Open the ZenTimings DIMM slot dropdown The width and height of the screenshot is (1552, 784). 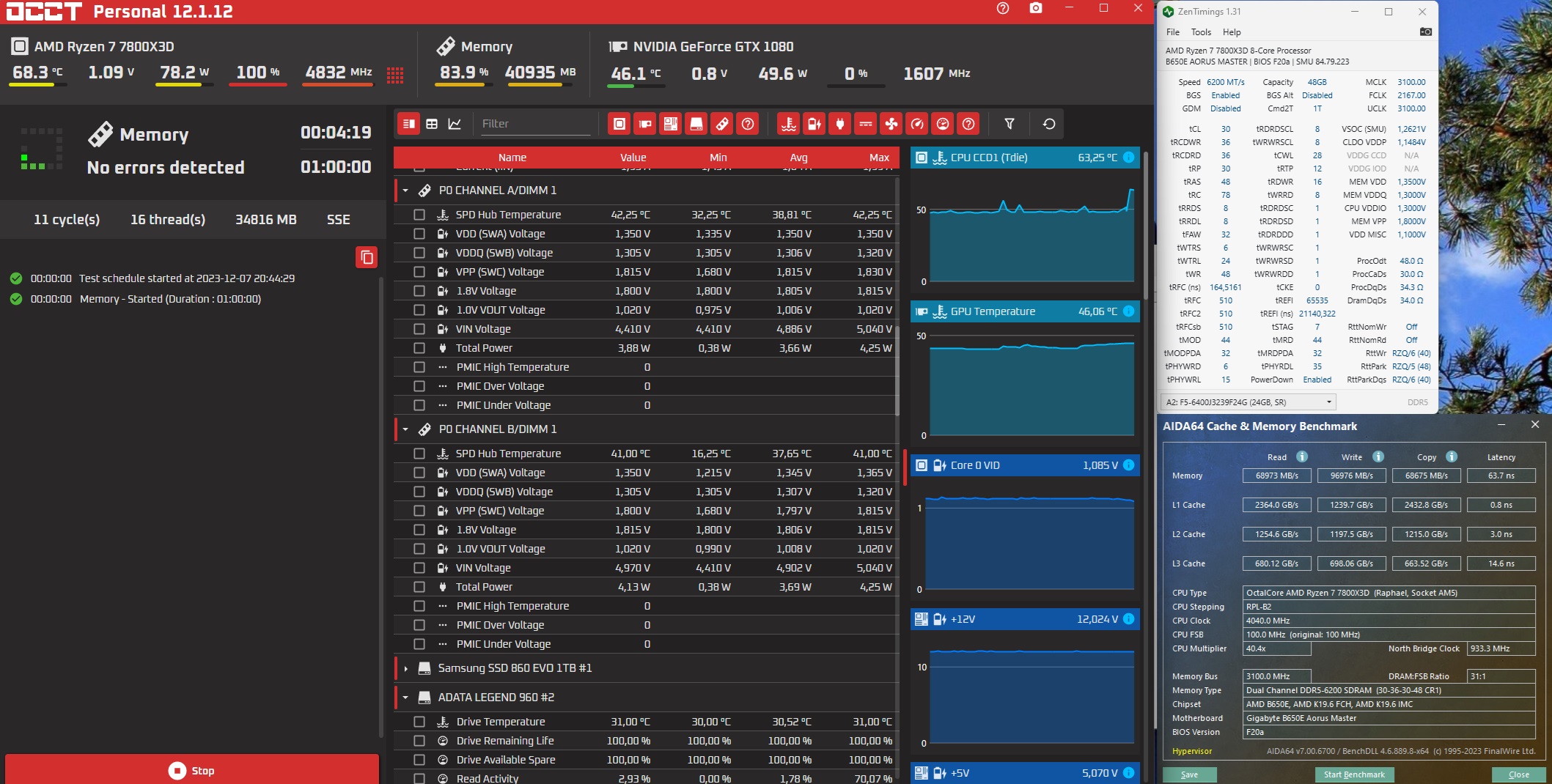1248,402
